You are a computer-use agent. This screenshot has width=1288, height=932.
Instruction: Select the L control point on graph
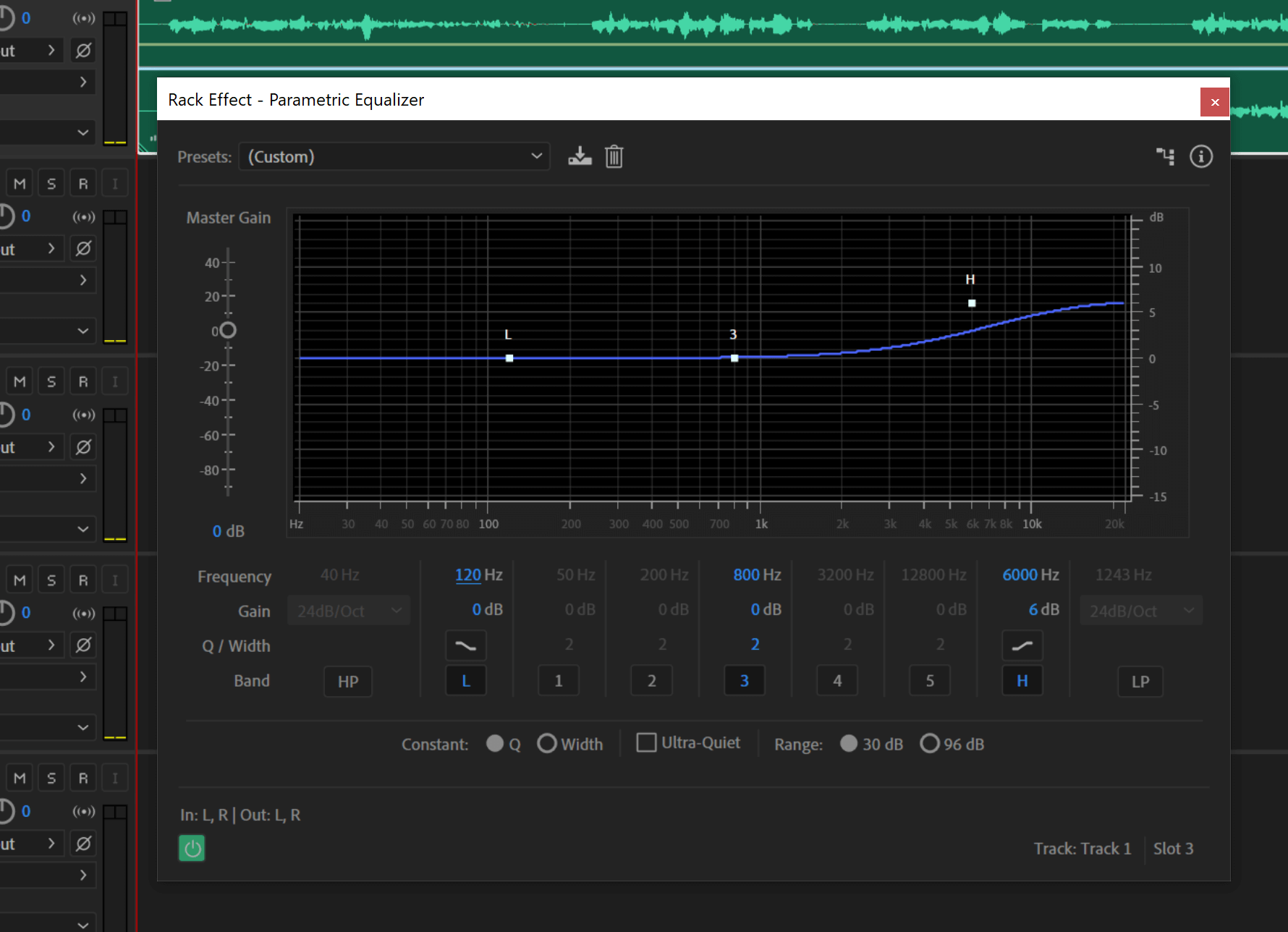click(x=509, y=358)
